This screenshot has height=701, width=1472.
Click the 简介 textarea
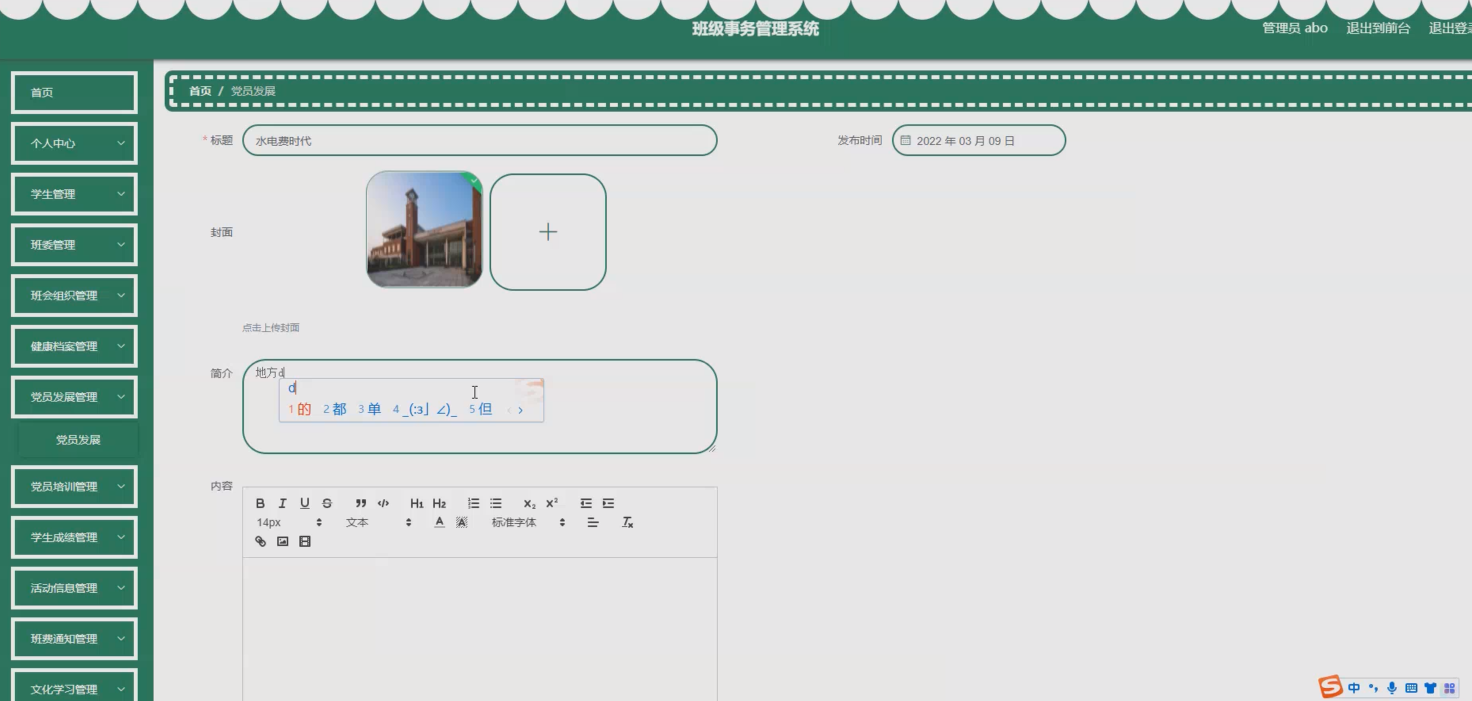click(x=480, y=406)
